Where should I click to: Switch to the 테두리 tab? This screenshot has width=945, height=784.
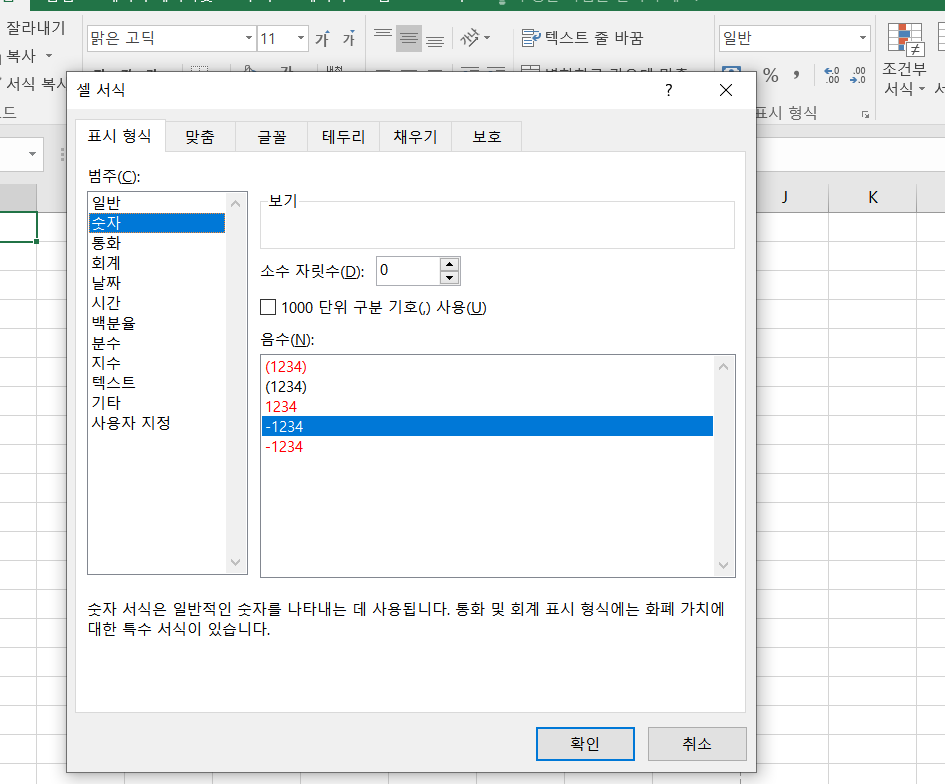343,136
